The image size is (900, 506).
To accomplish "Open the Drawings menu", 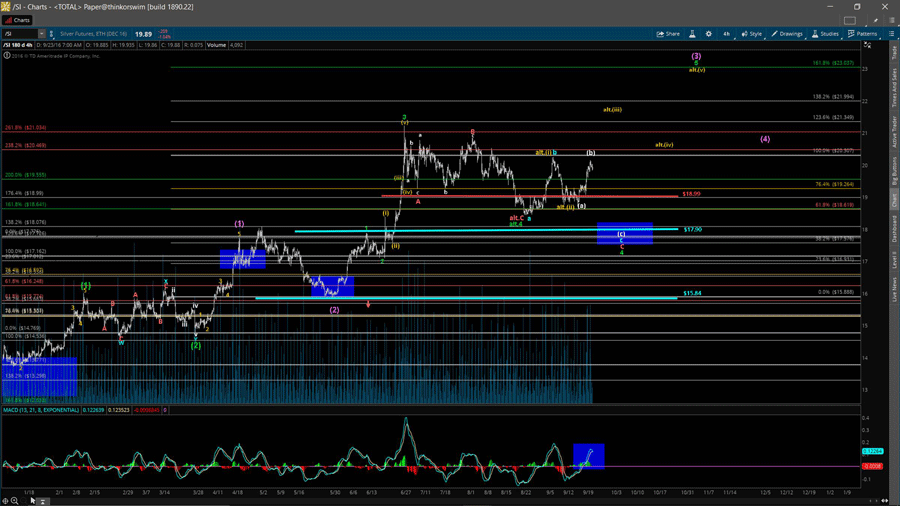I will pos(787,34).
